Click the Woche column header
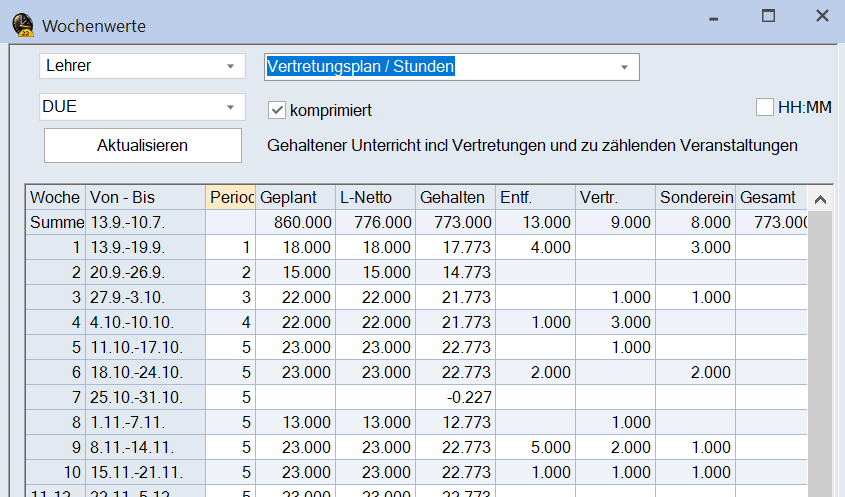This screenshot has height=497, width=845. 55,197
